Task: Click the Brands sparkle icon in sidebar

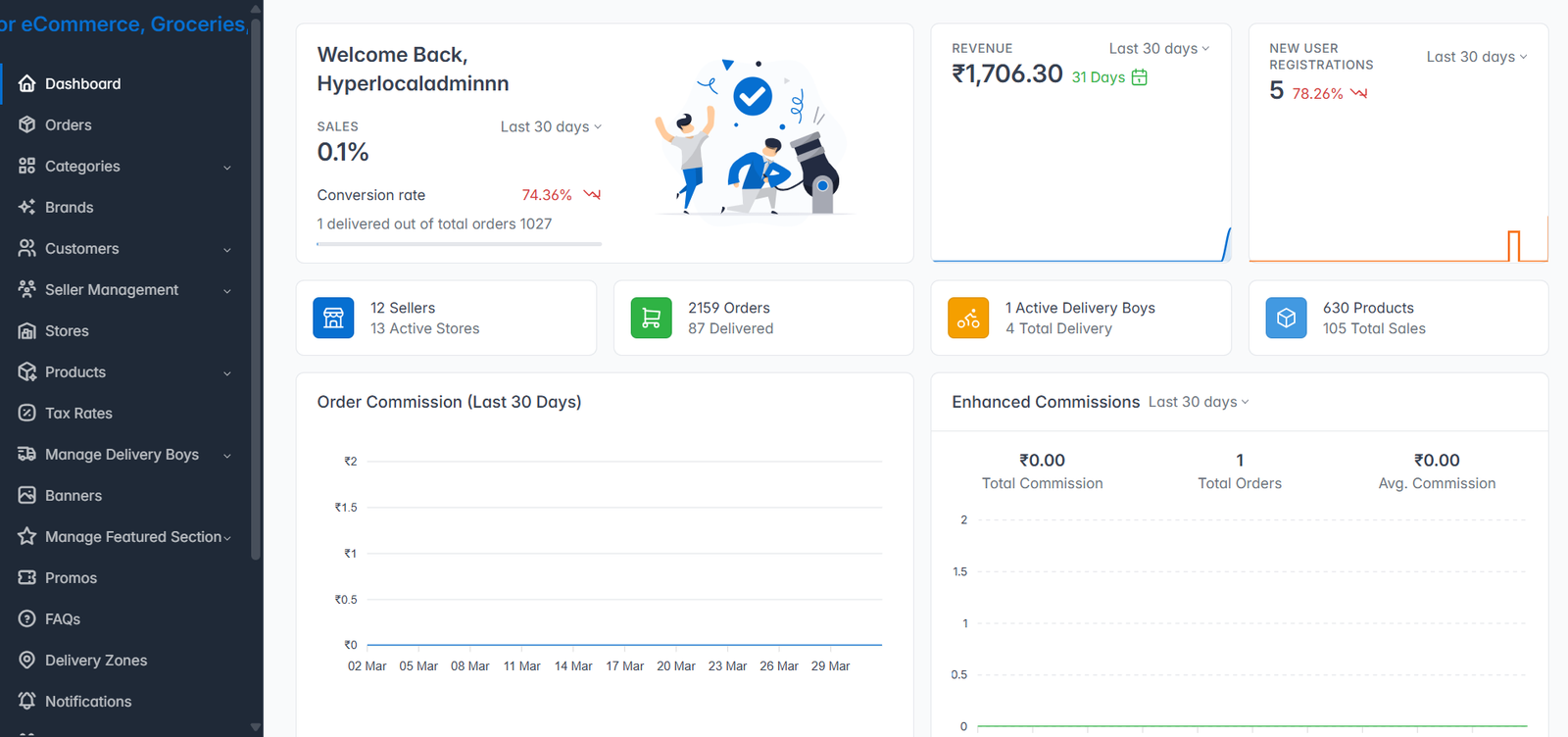Action: tap(27, 208)
